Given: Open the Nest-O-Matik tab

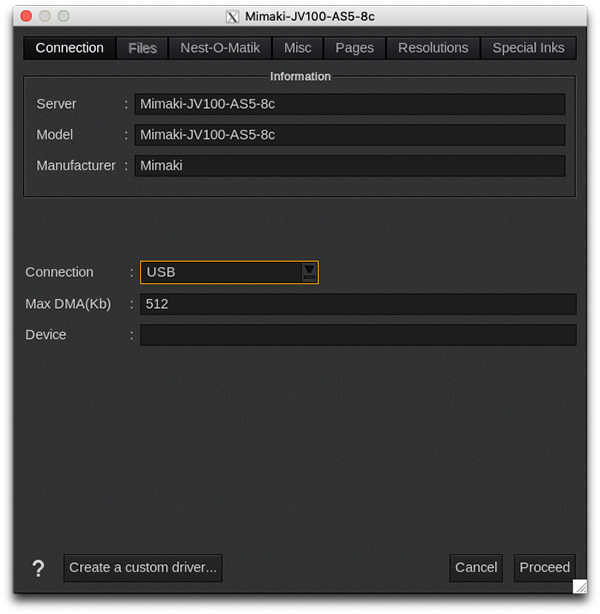Looking at the screenshot, I should click(219, 48).
